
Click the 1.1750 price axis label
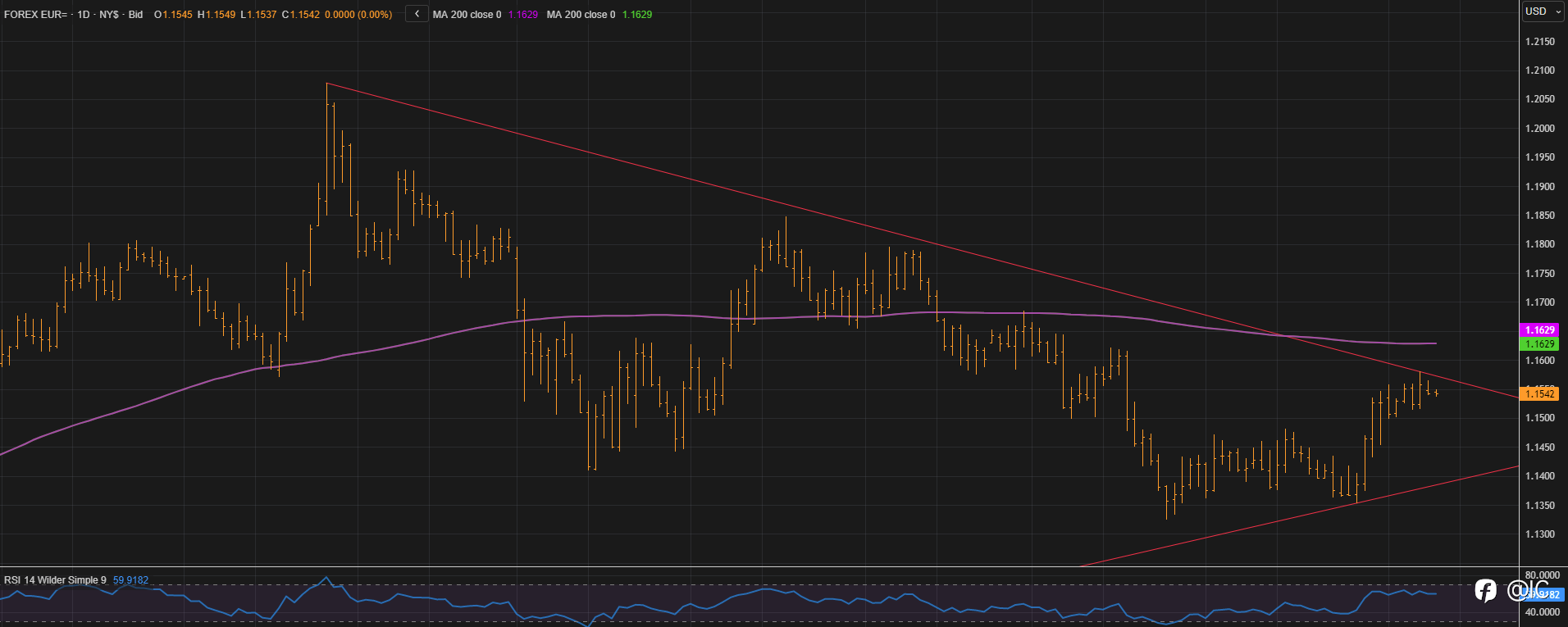click(x=1540, y=274)
